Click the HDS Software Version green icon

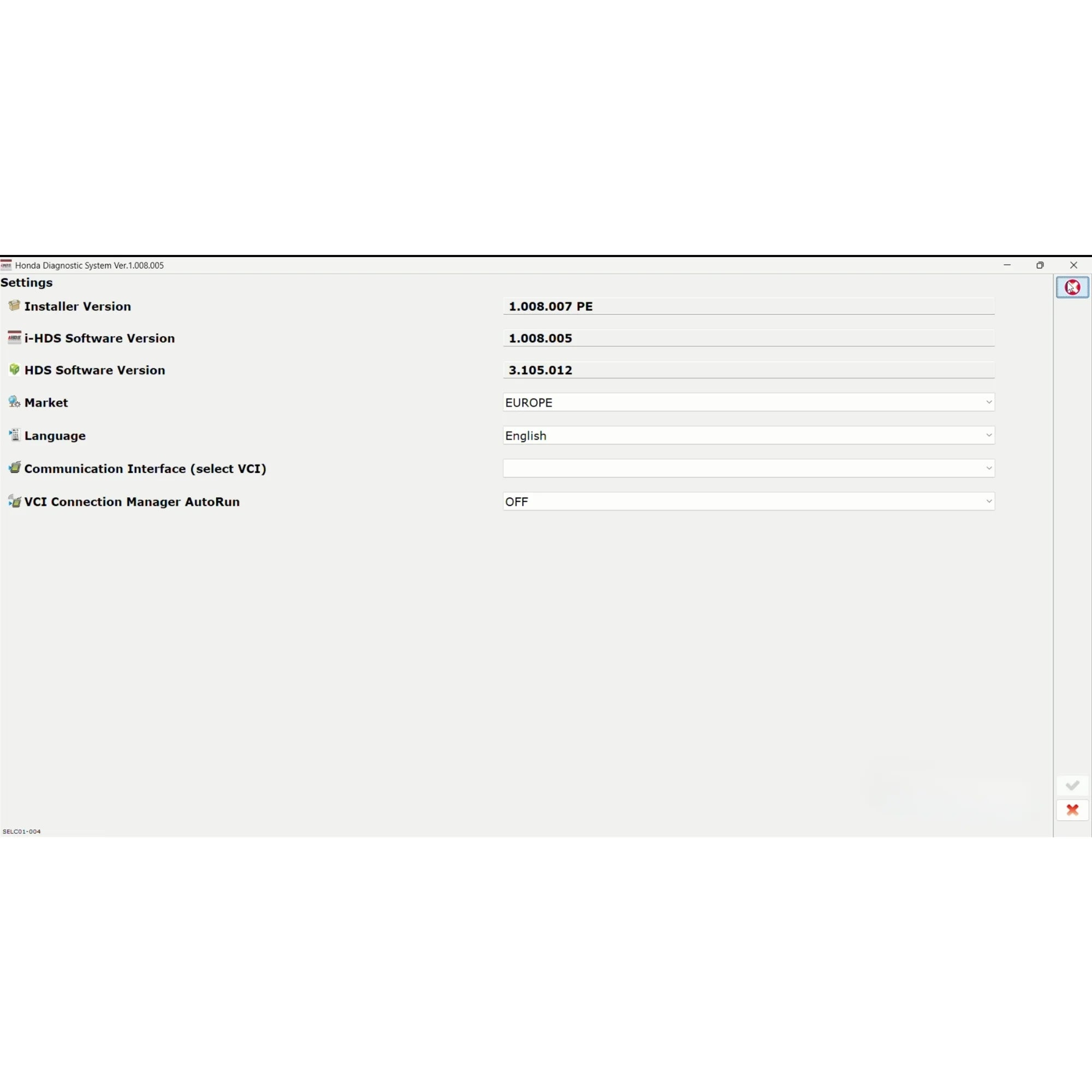coord(14,370)
